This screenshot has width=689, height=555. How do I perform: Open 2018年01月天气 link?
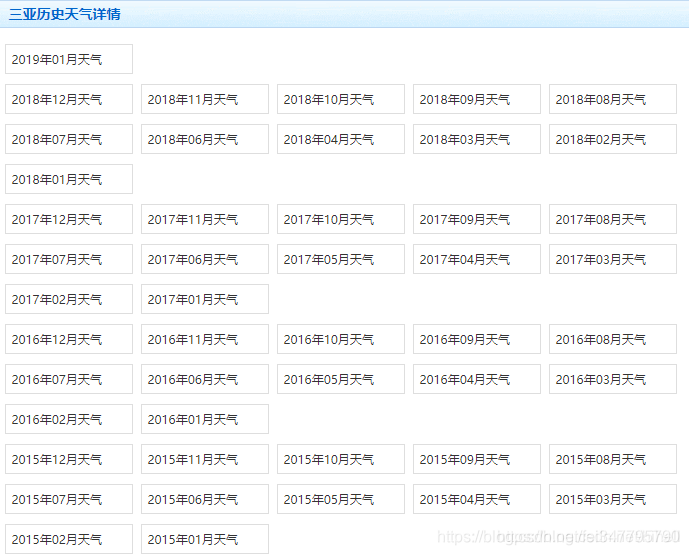point(69,179)
